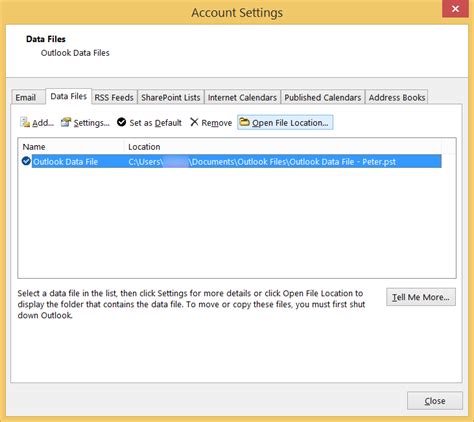Close the Account Settings dialog via Close button
This screenshot has width=474, height=422.
pyautogui.click(x=435, y=401)
